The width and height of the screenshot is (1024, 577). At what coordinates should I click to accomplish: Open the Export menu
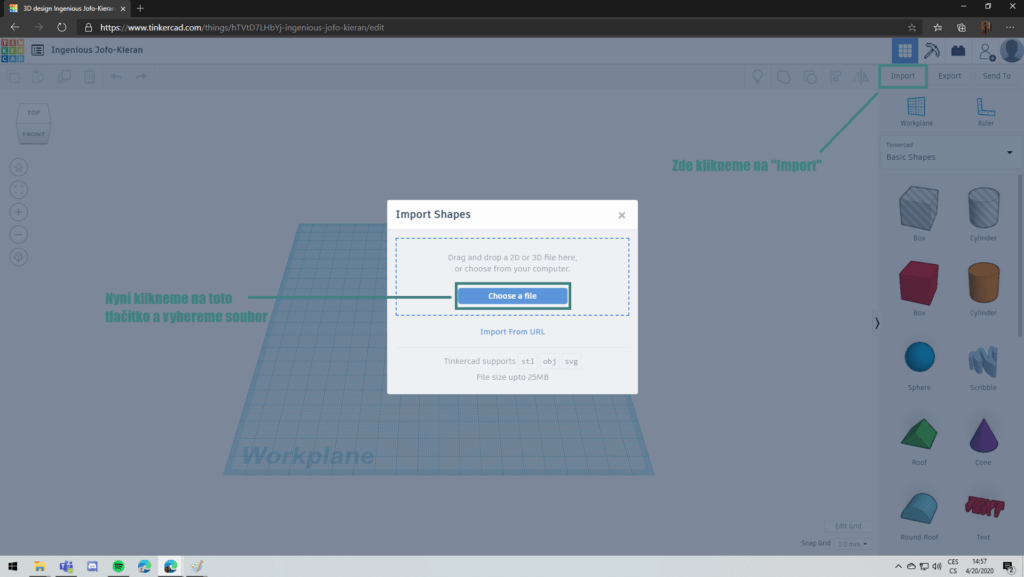click(949, 76)
